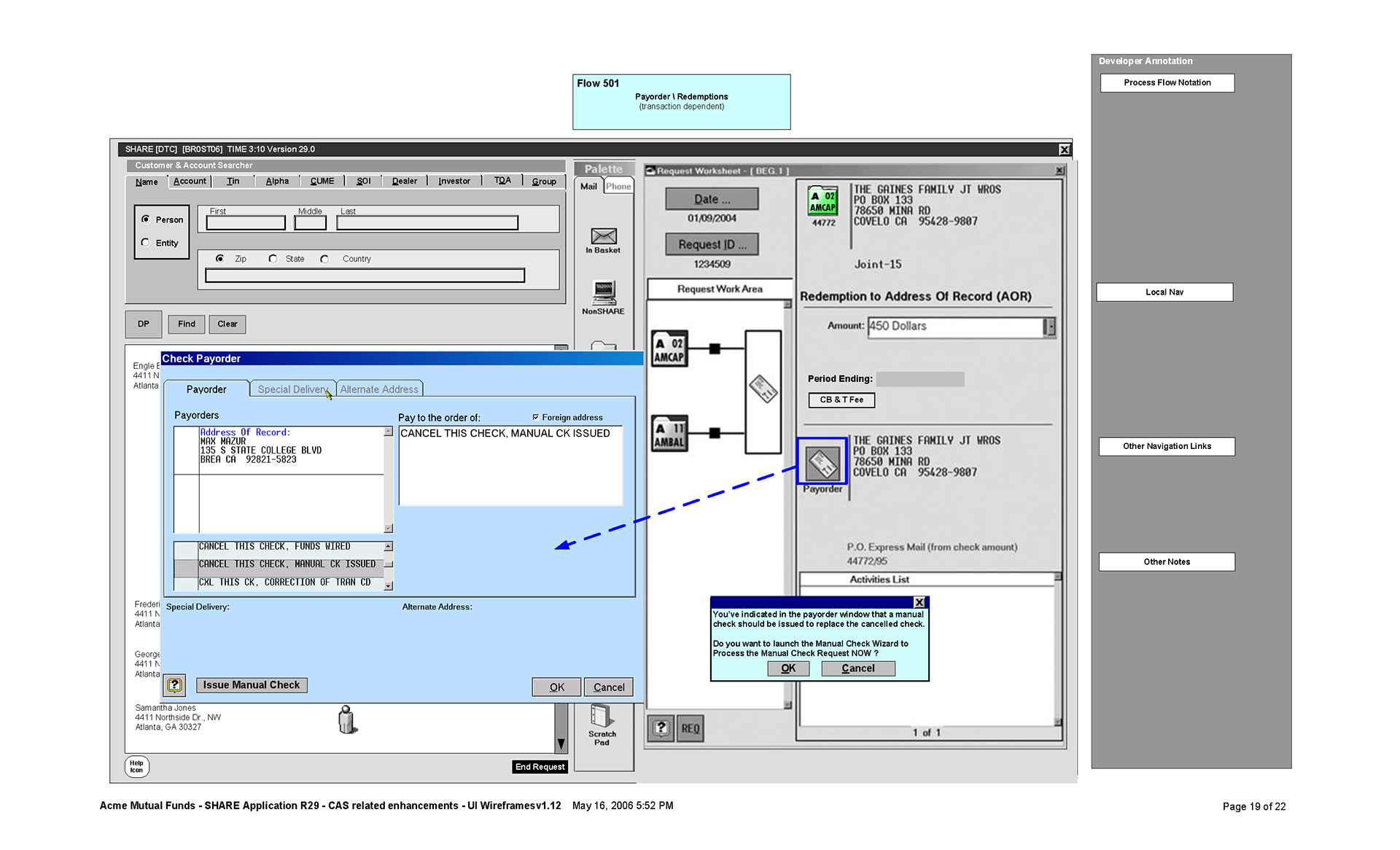Image resolution: width=1400 pixels, height=850 pixels.
Task: Choose the State search radio option
Action: (273, 259)
